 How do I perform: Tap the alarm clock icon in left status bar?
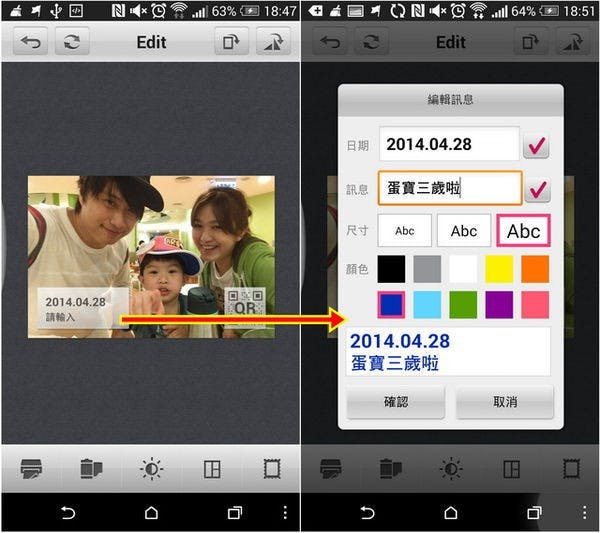pyautogui.click(x=158, y=11)
